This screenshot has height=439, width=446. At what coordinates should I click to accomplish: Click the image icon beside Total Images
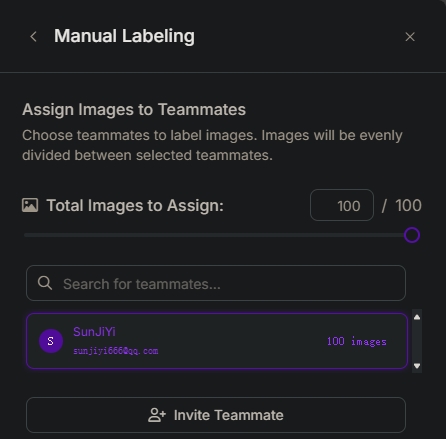point(30,205)
